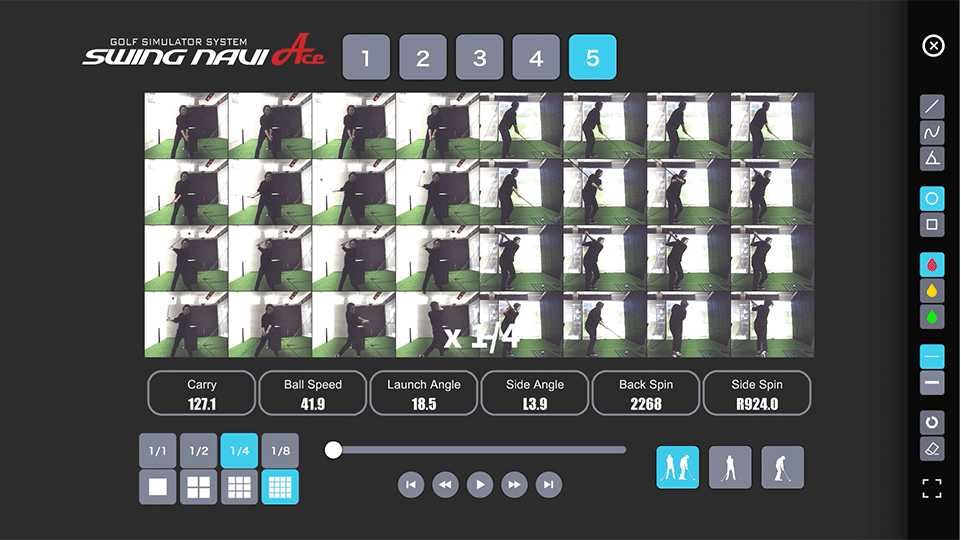Choose the square shape tool
The height and width of the screenshot is (540, 961).
point(932,224)
